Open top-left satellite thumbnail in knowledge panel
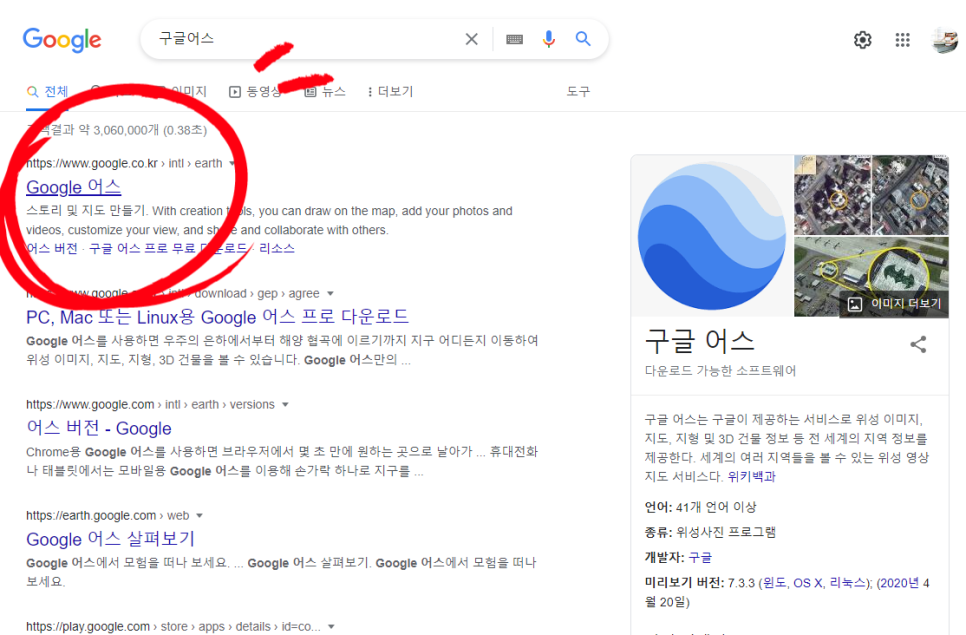 pos(832,195)
